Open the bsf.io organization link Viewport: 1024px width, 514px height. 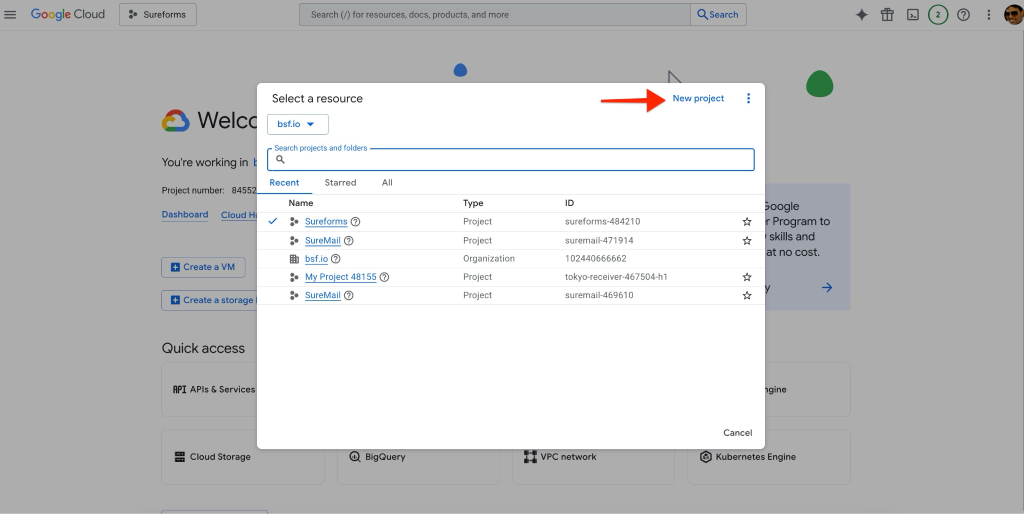[x=316, y=259]
